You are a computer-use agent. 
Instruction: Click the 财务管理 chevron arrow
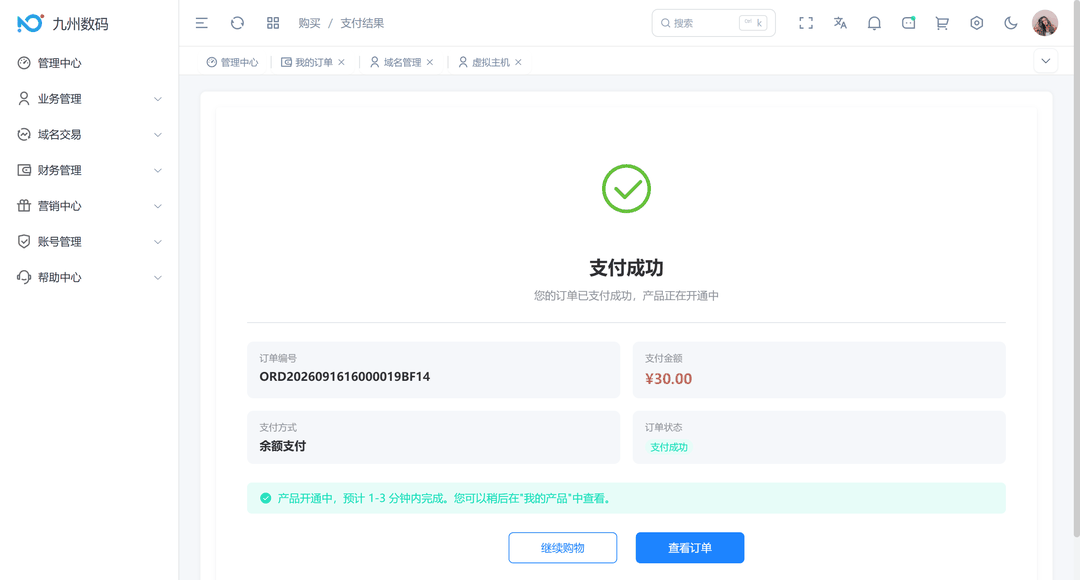(158, 170)
